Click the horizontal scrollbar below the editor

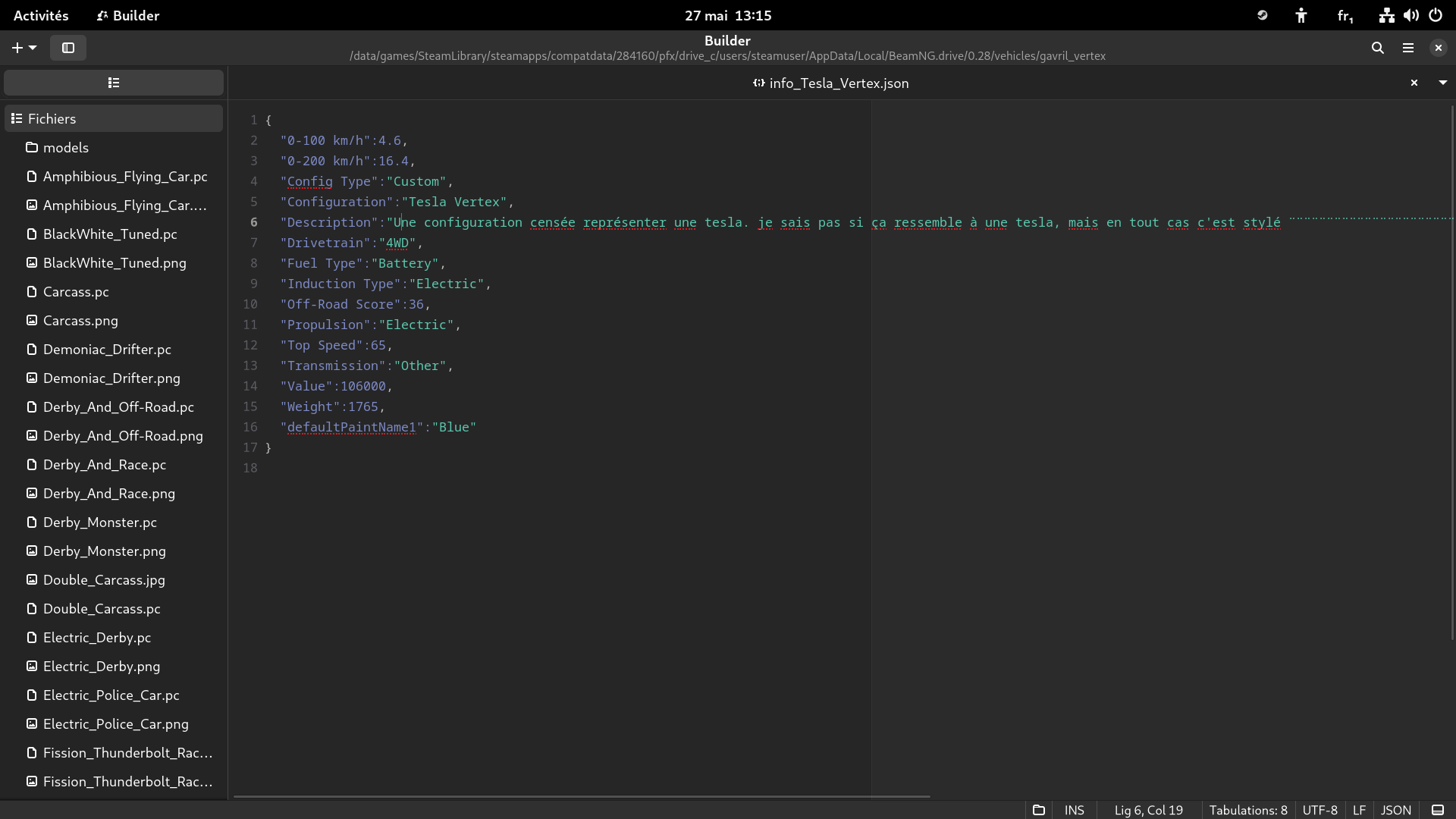pyautogui.click(x=581, y=796)
